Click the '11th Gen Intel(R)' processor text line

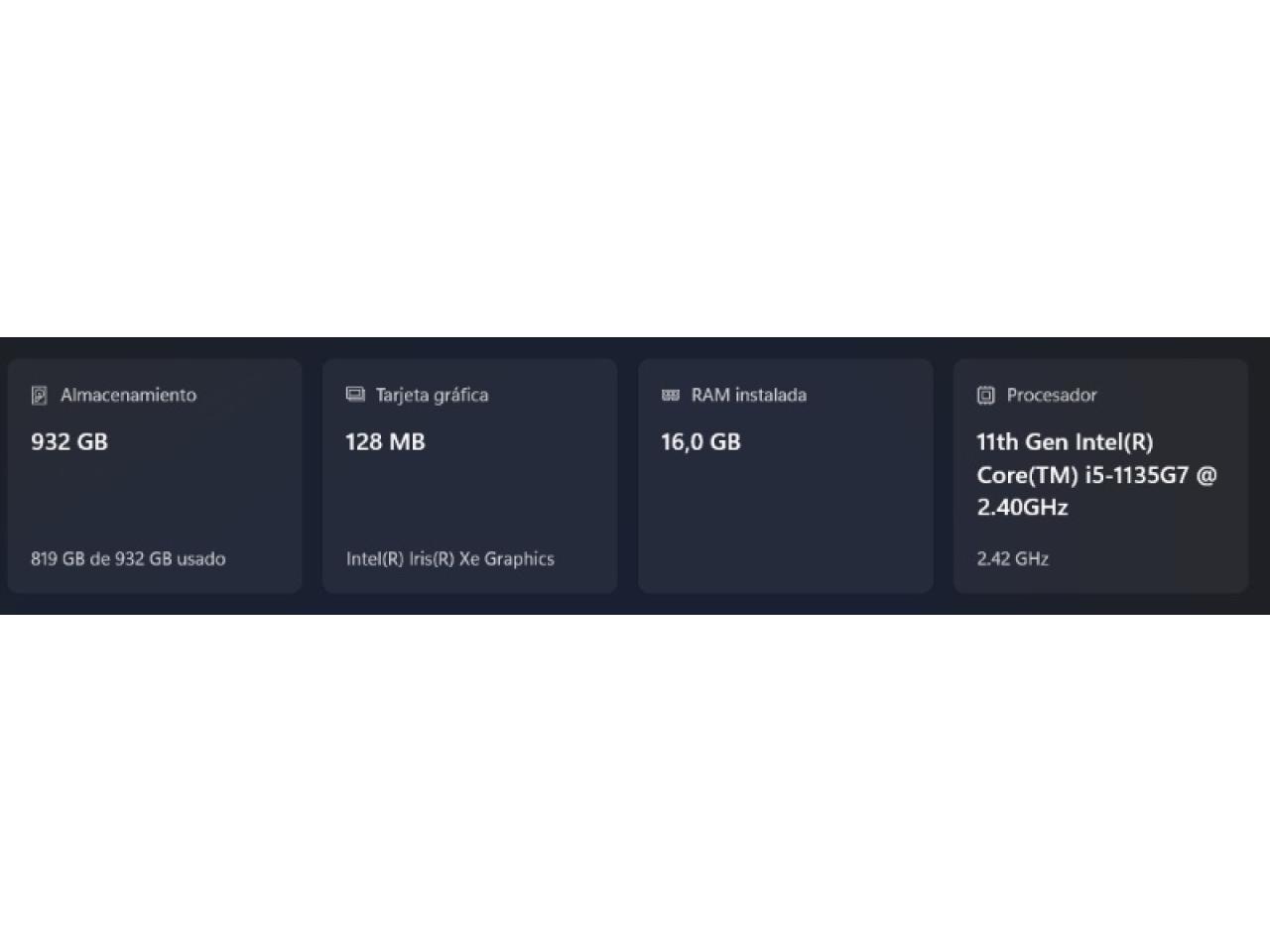[1065, 442]
